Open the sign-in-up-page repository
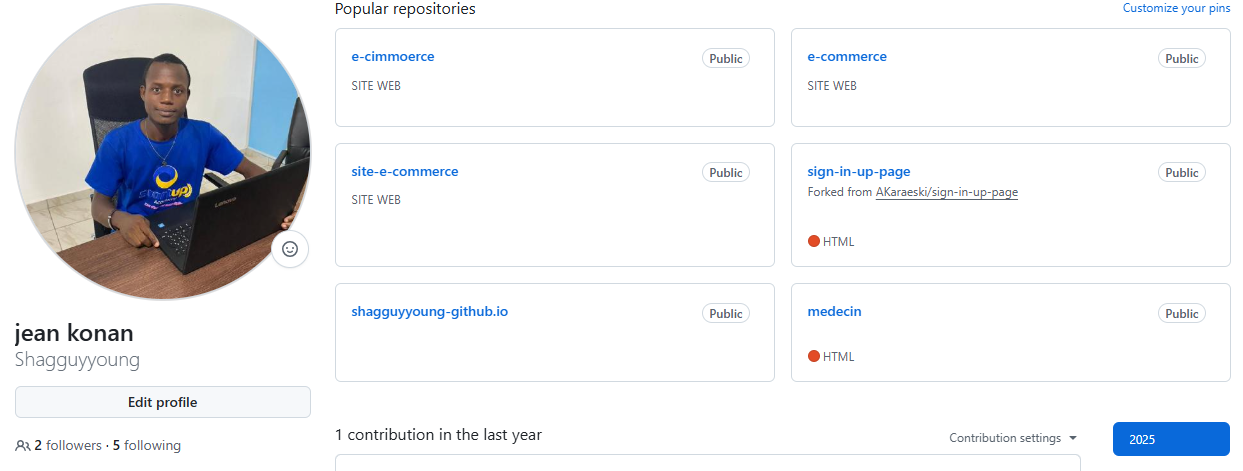 tap(859, 172)
